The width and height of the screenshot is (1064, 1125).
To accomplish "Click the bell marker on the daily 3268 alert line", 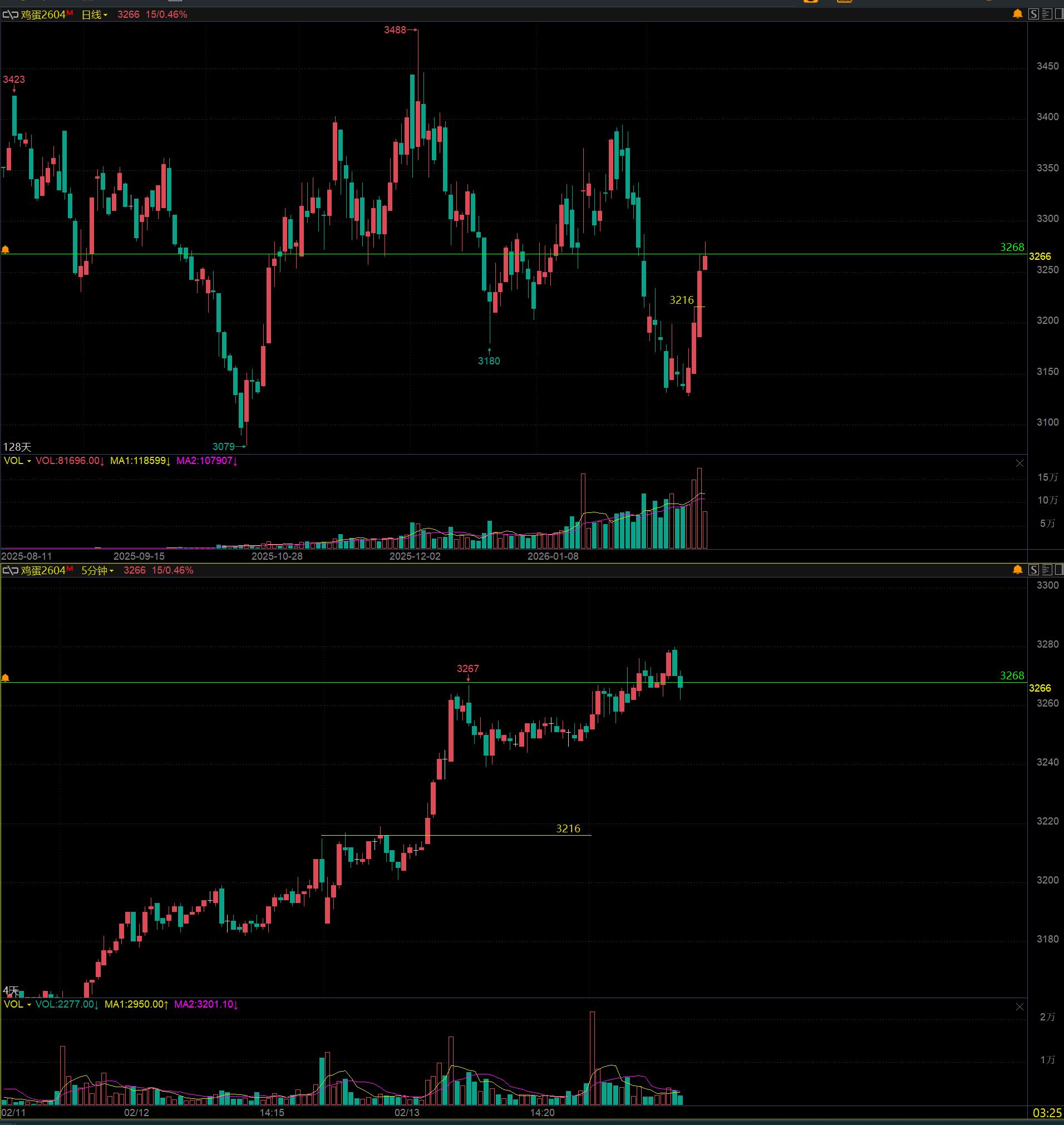I will pos(6,249).
